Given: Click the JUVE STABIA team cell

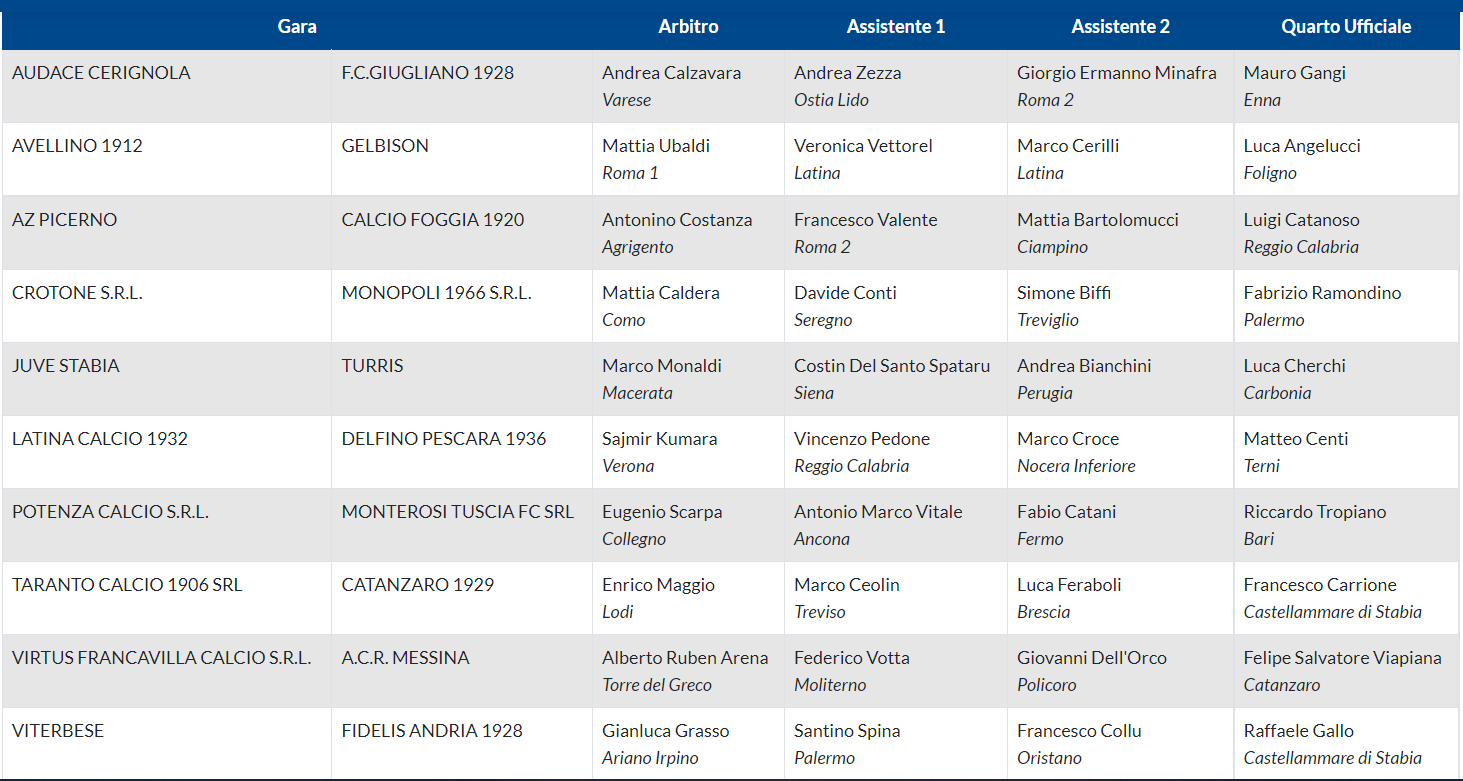Looking at the screenshot, I should [66, 366].
